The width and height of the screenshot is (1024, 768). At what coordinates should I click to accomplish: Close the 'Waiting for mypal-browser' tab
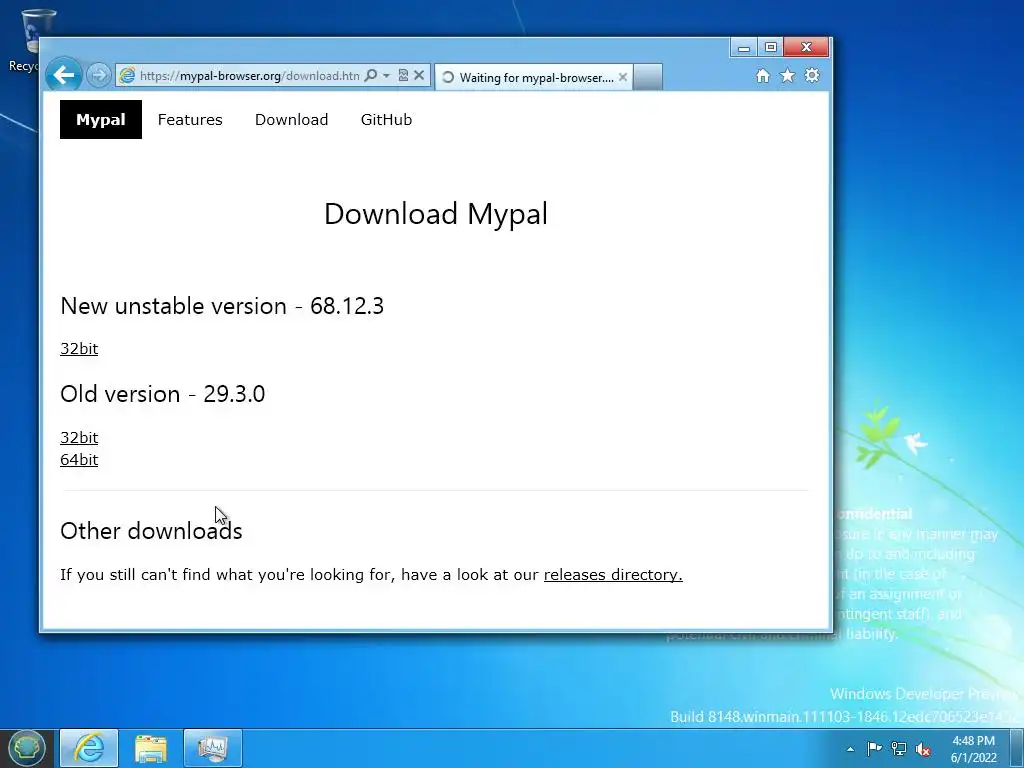click(x=623, y=77)
